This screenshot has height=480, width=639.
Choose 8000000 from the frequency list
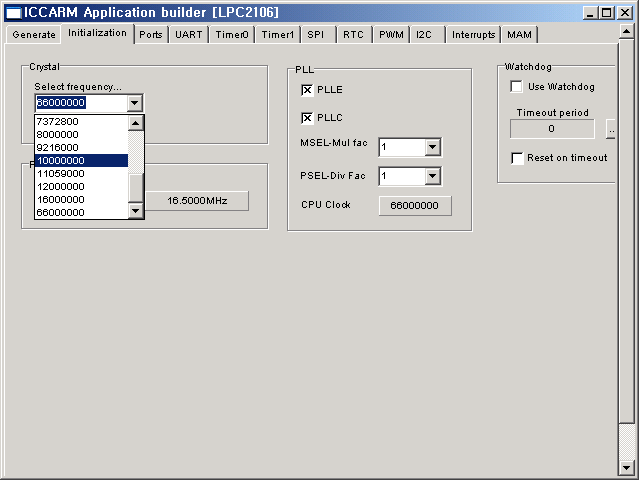(82, 134)
